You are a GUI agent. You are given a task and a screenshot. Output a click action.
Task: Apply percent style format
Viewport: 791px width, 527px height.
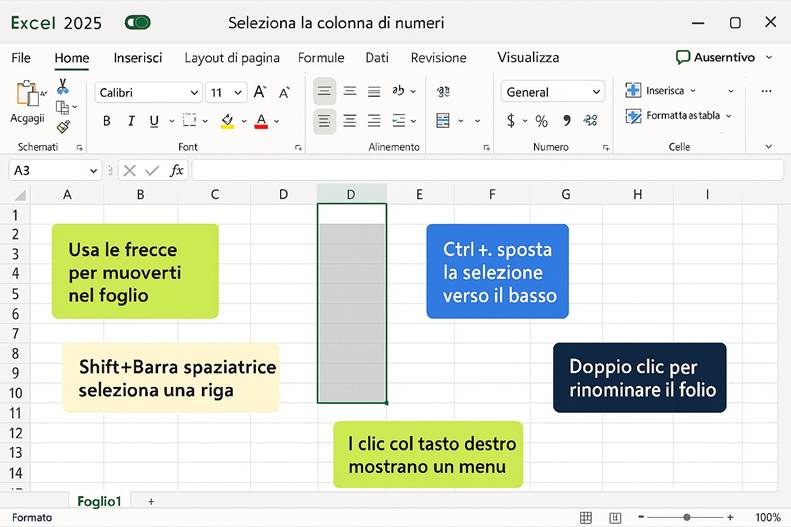coord(542,121)
